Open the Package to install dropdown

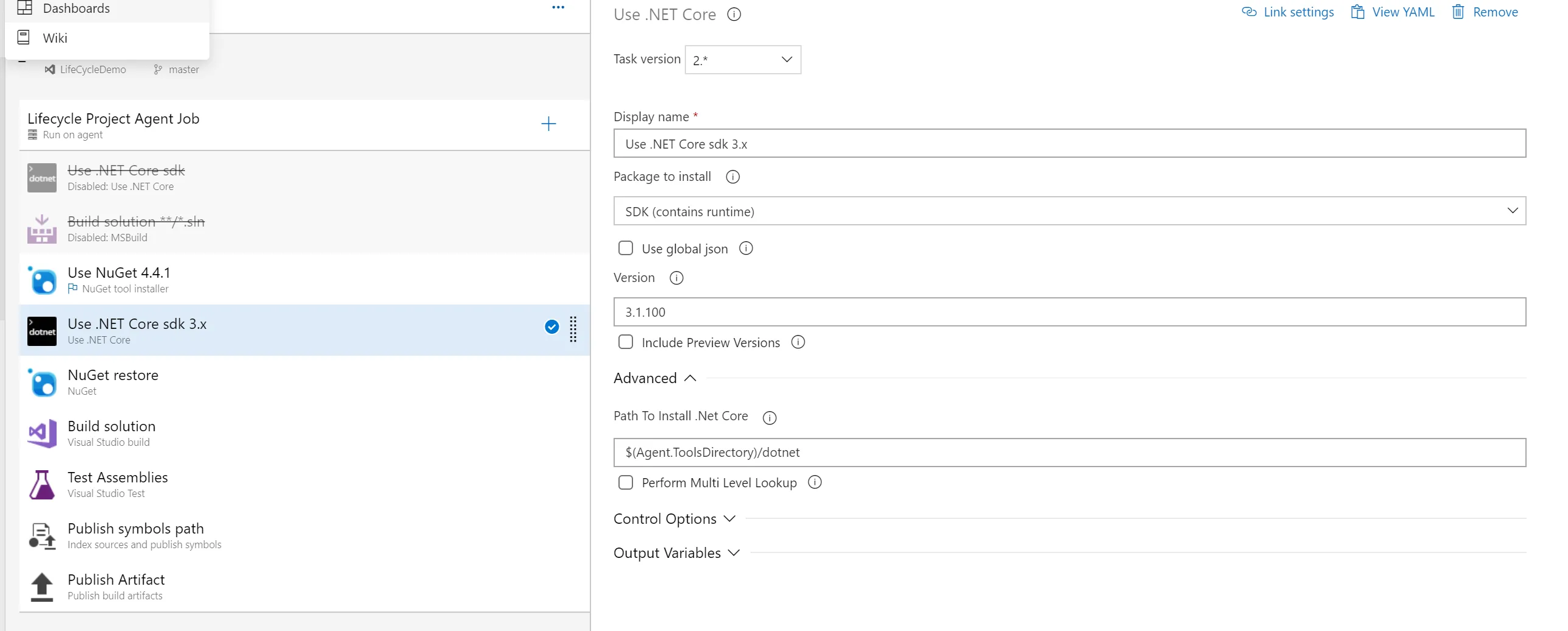coord(1069,211)
